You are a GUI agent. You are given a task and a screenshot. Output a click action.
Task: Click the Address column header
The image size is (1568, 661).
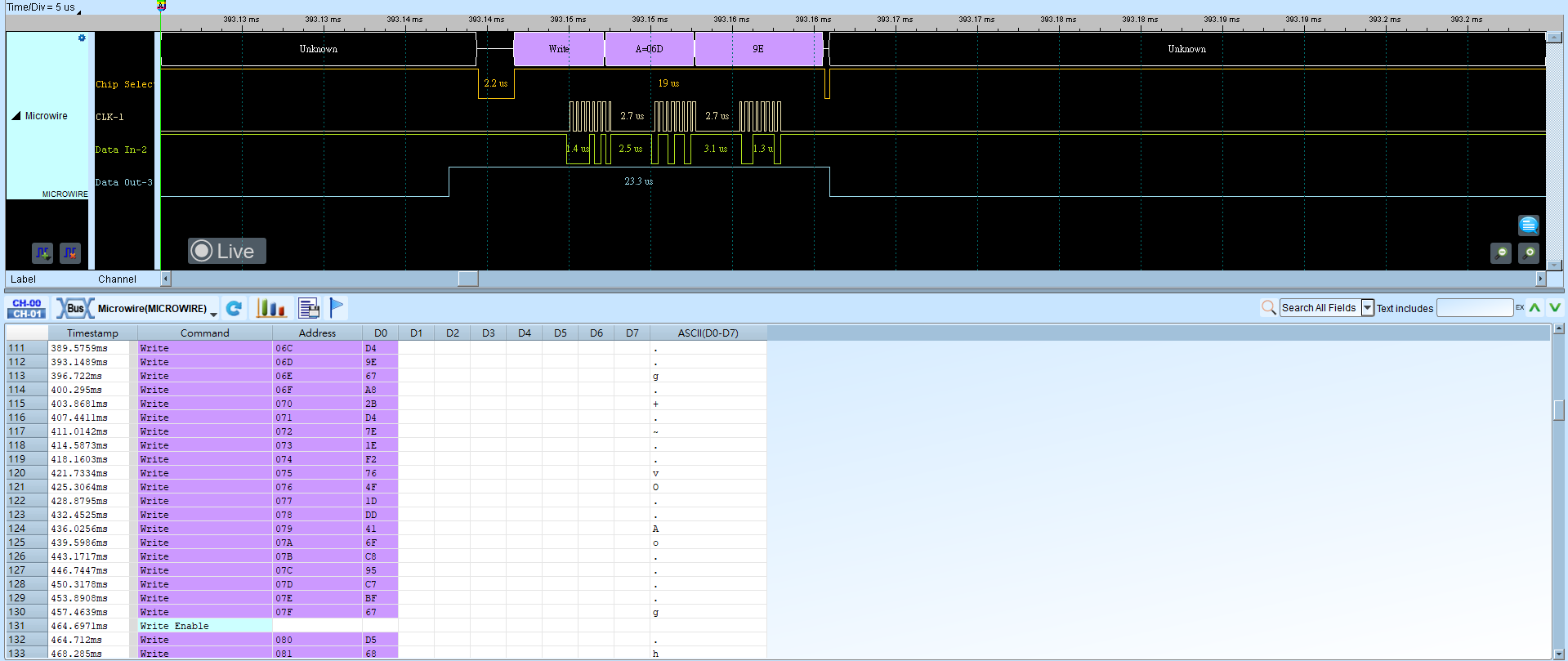(317, 333)
